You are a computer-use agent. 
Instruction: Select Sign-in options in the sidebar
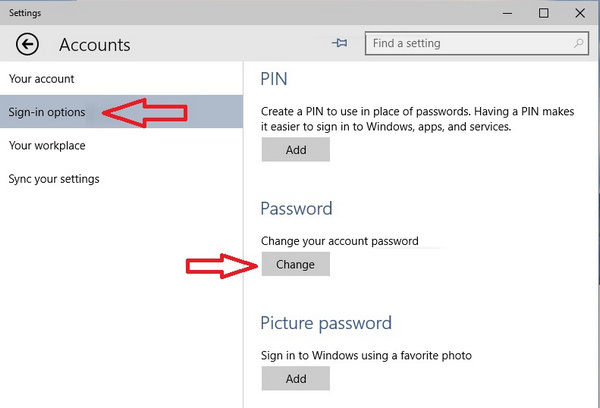tap(46, 112)
